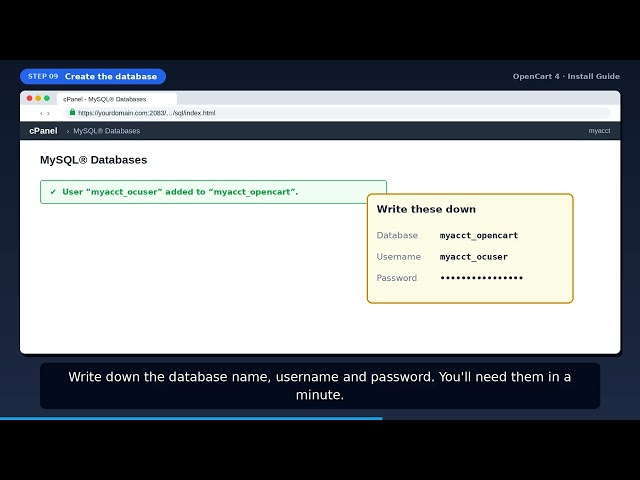Image resolution: width=640 pixels, height=480 pixels.
Task: Click the yourdomain.com URL address field
Action: 337,113
